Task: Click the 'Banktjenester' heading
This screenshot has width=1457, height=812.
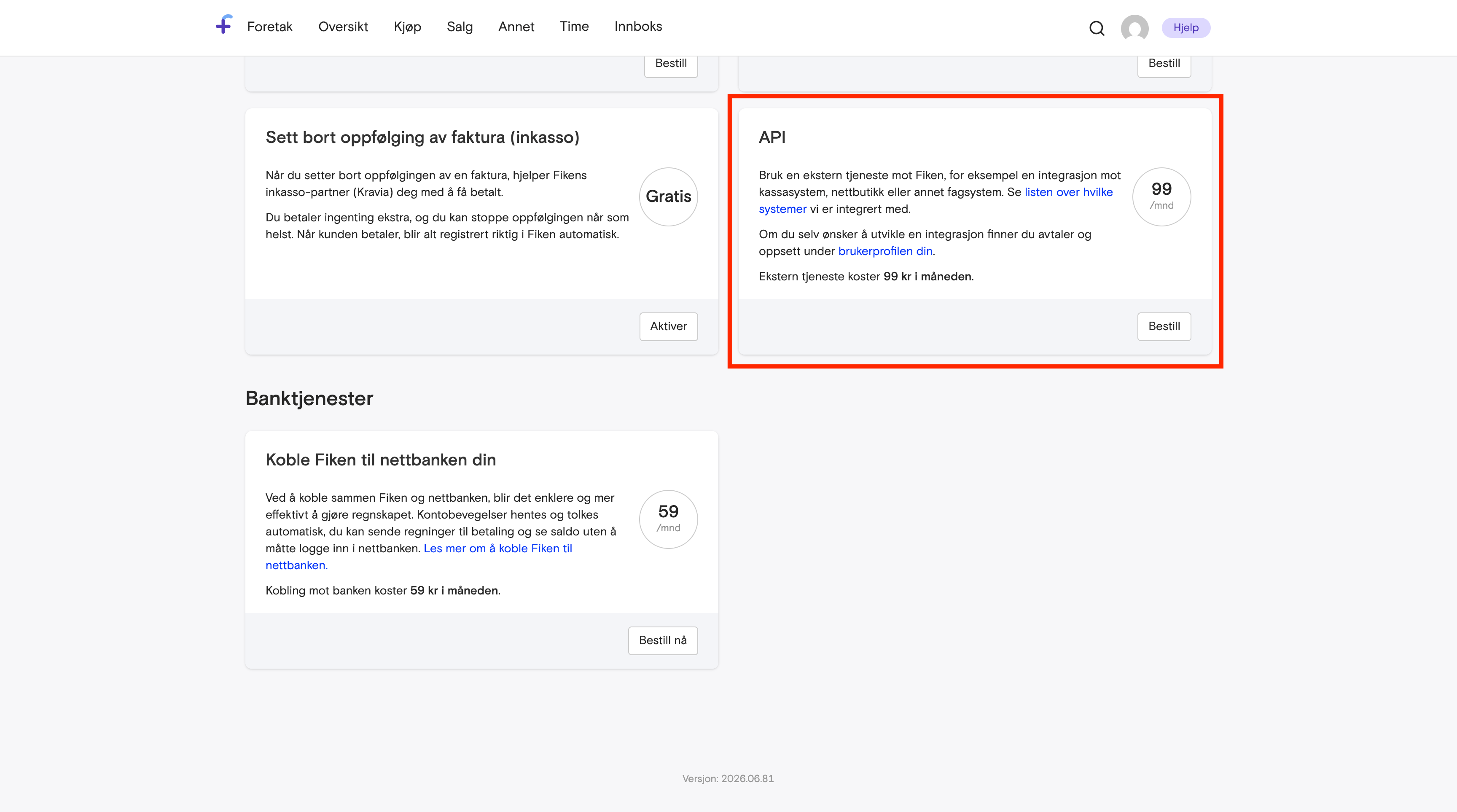Action: (x=309, y=399)
